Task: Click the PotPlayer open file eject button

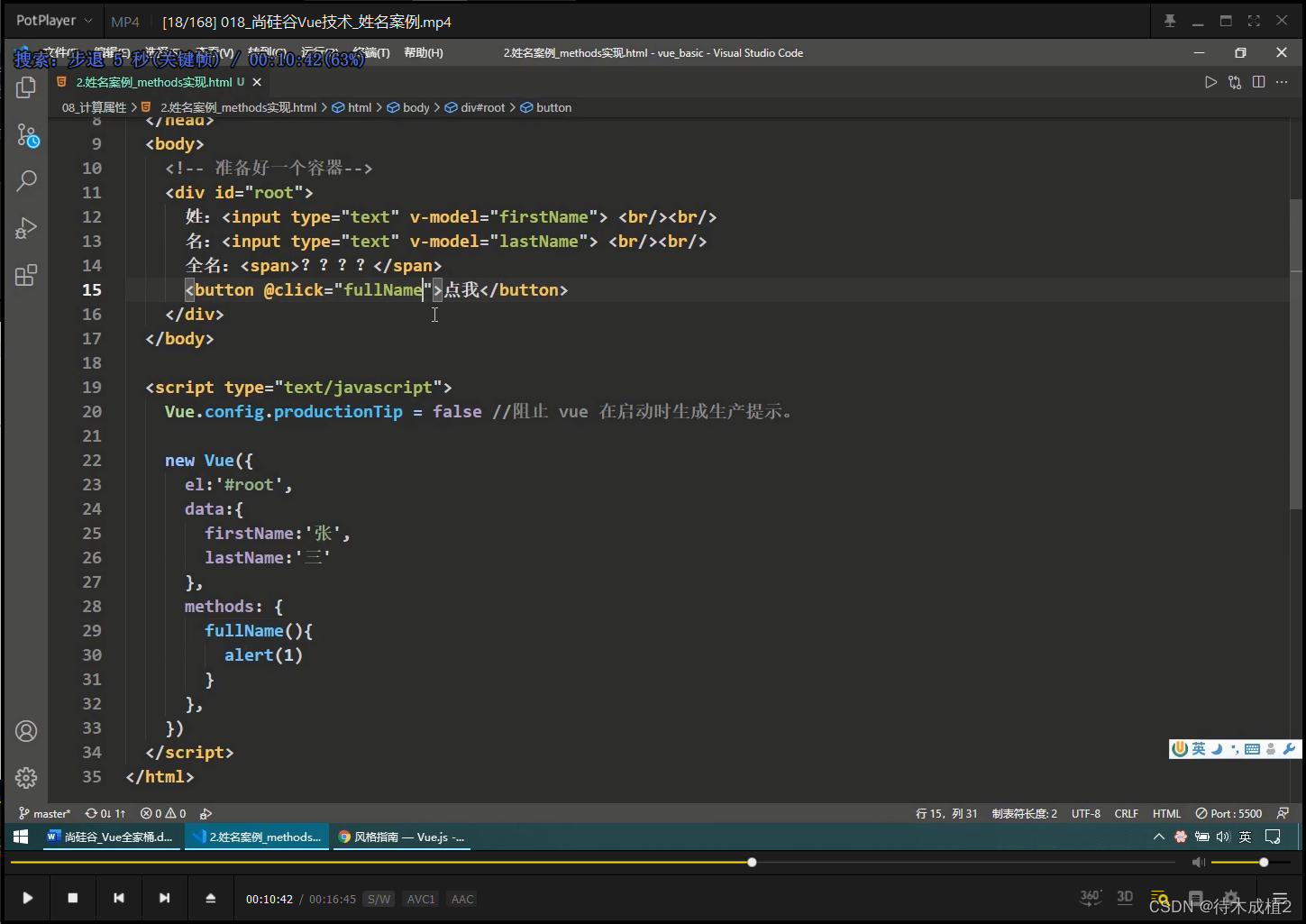Action: coord(210,898)
